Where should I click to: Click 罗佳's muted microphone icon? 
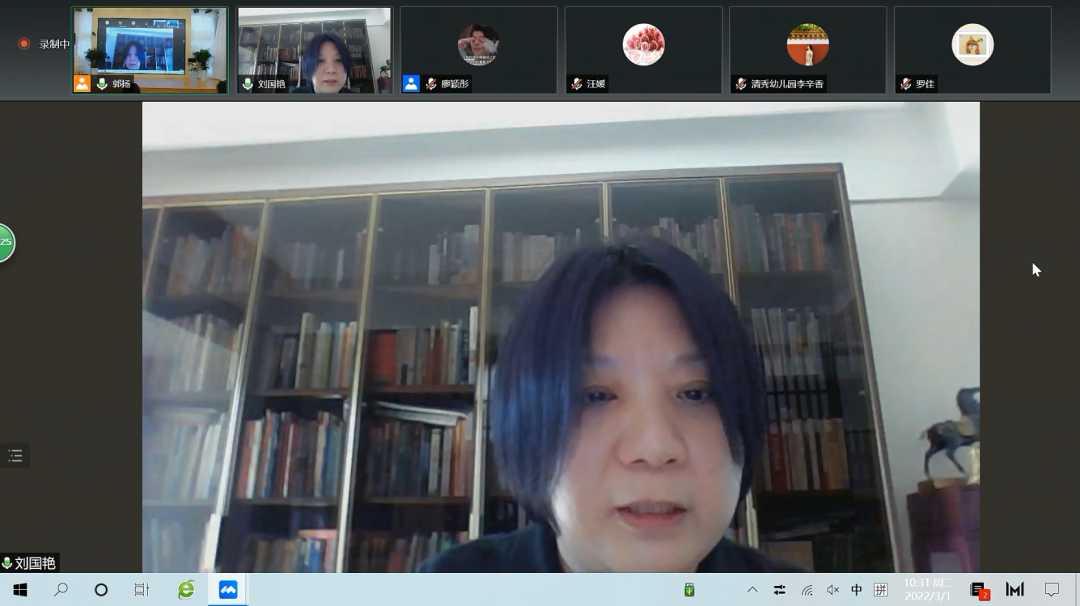pyautogui.click(x=906, y=84)
